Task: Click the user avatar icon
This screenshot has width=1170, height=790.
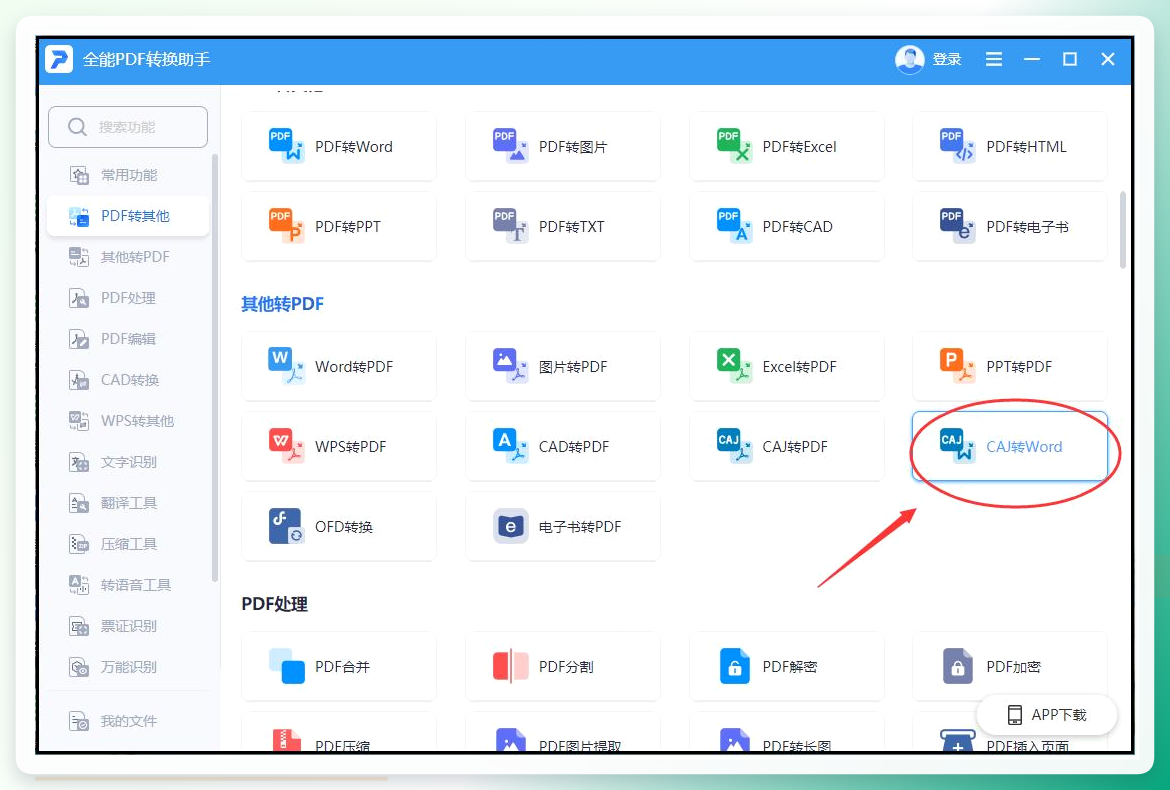Action: coord(910,60)
